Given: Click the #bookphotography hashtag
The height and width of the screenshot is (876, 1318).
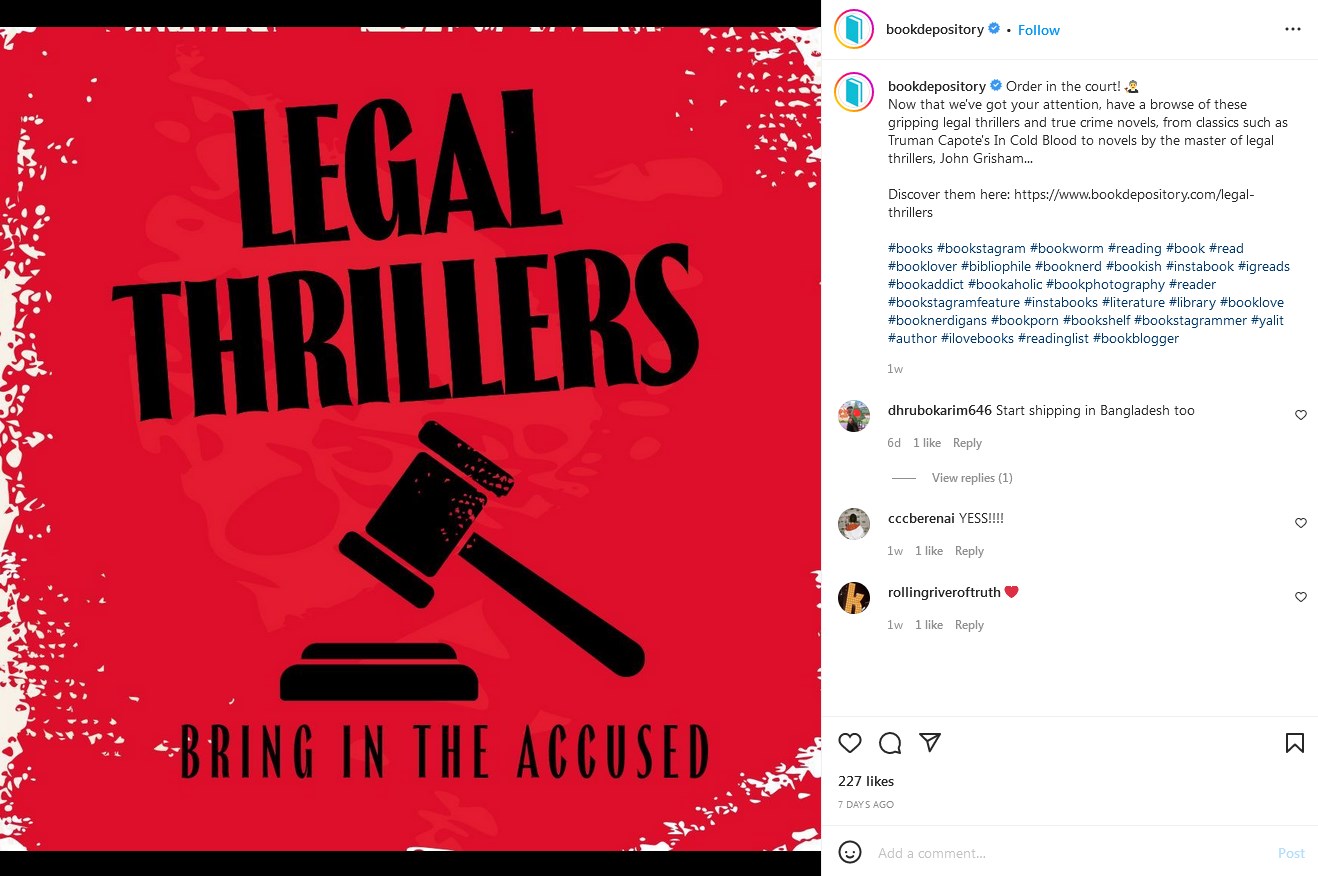Looking at the screenshot, I should (x=1105, y=284).
